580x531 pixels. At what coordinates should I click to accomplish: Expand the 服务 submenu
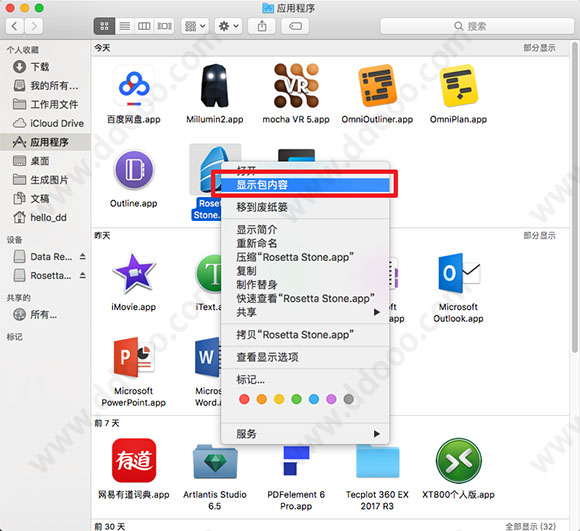click(305, 434)
